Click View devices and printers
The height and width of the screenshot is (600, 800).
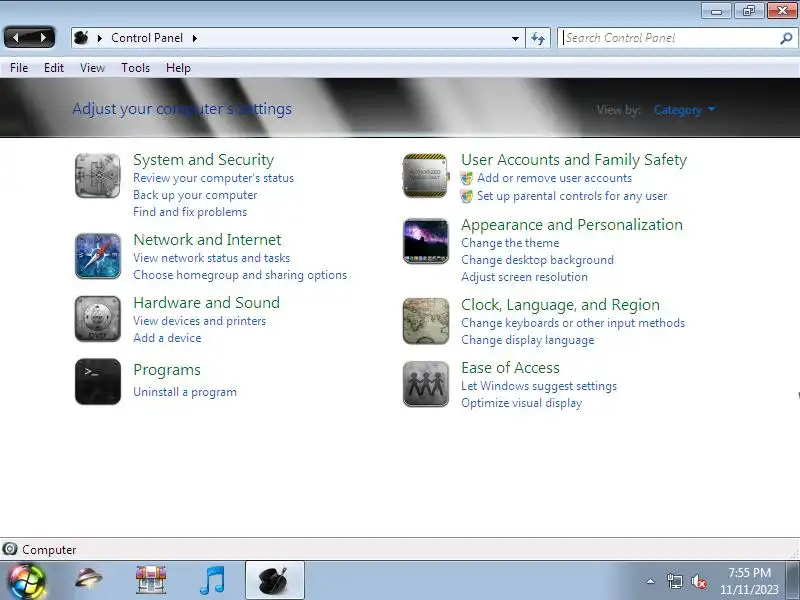tap(199, 321)
